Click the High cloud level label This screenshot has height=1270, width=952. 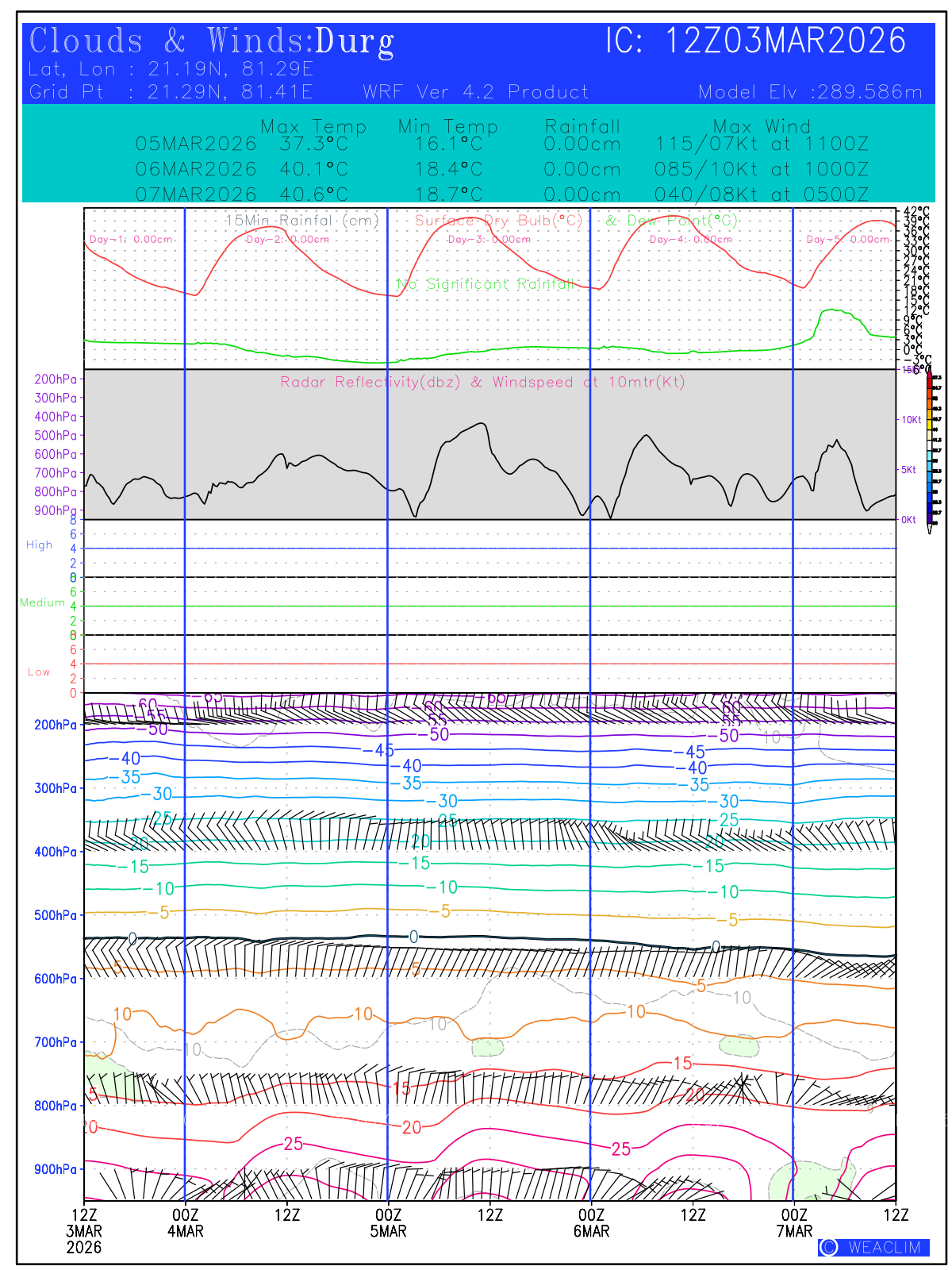(x=39, y=545)
